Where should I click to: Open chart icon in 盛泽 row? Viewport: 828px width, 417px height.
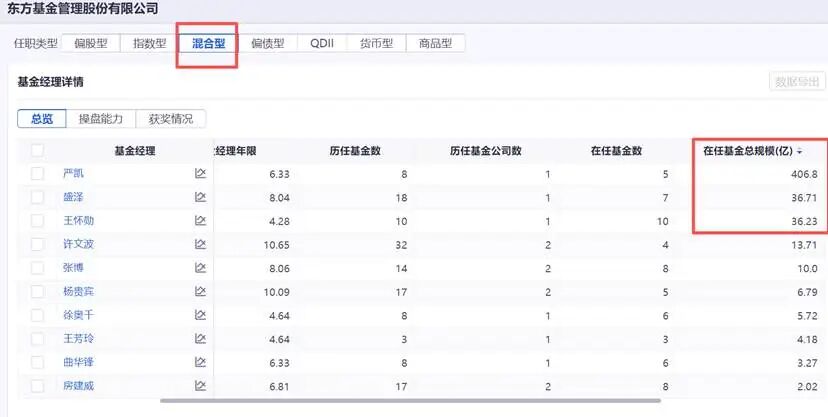pos(200,197)
